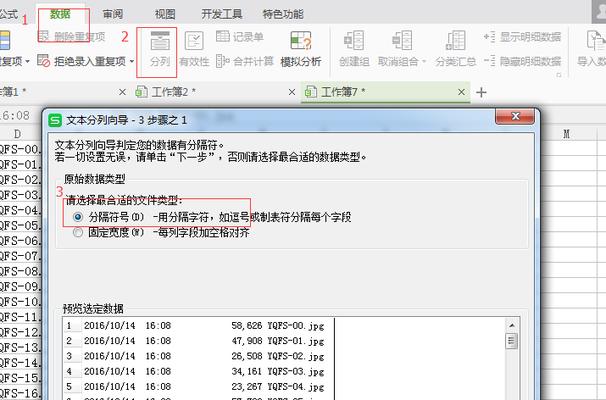Click the 导入数据 import icon

(595, 41)
